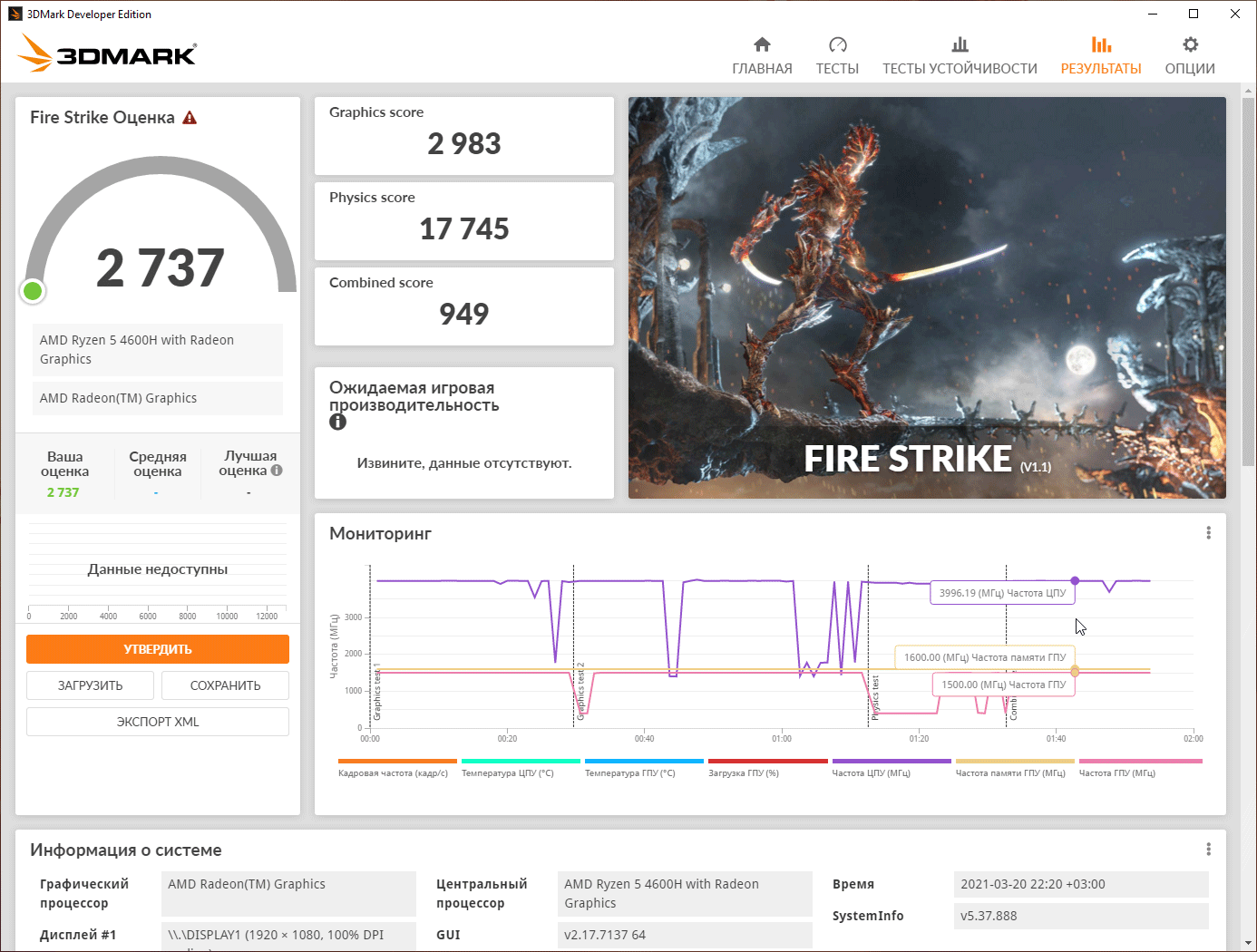1257x952 pixels.
Task: Click the Fire Strike preview image
Action: click(927, 297)
